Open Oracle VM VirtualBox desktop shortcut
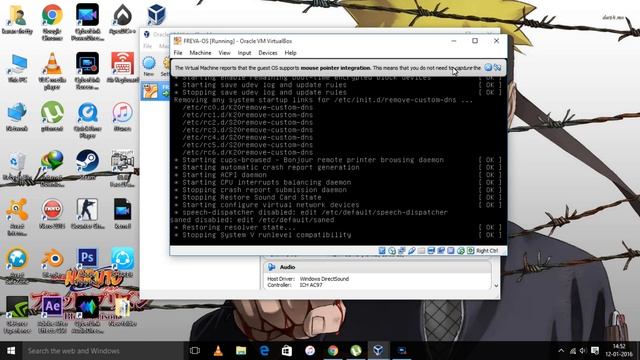 coord(156,14)
